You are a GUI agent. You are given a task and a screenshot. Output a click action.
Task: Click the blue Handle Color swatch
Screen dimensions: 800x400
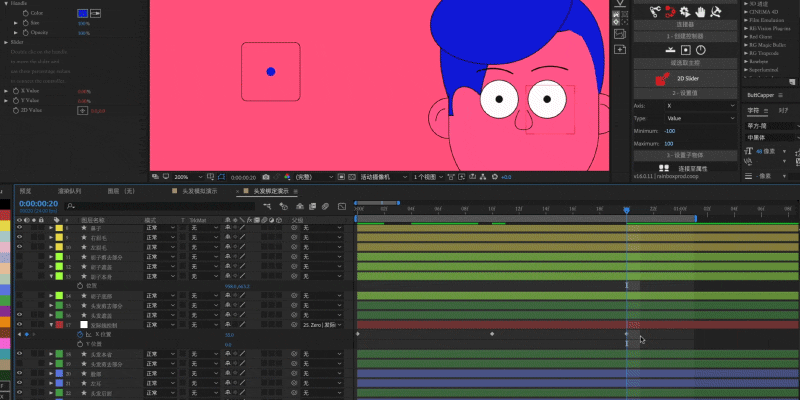[82, 14]
